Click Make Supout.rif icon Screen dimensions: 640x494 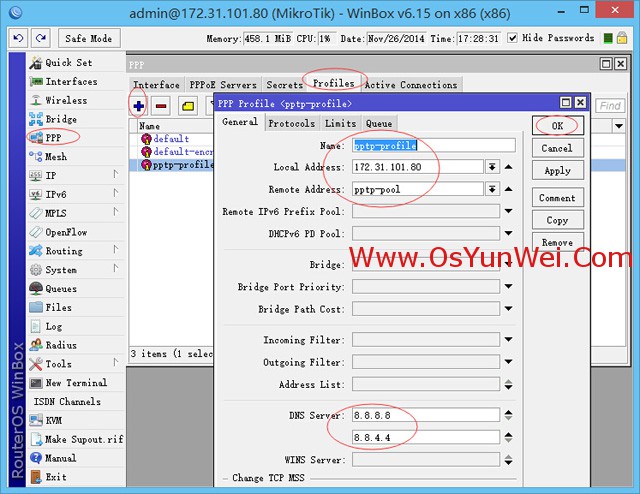(36, 439)
